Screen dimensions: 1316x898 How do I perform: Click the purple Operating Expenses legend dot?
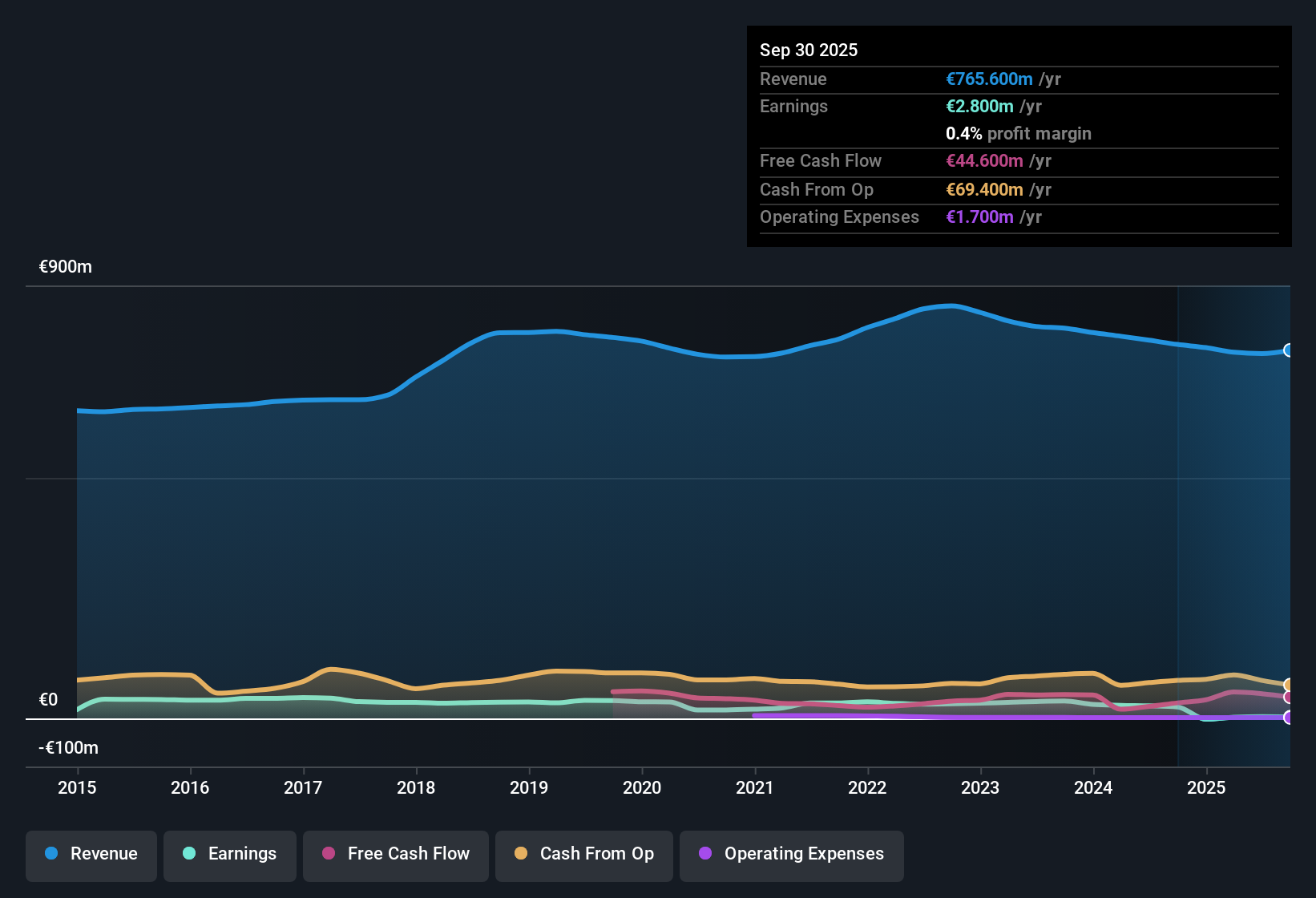[705, 854]
